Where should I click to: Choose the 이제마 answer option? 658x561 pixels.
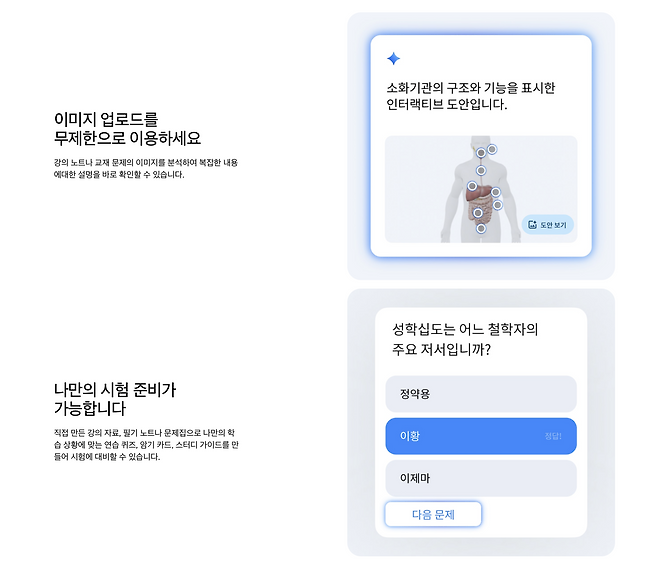(481, 478)
